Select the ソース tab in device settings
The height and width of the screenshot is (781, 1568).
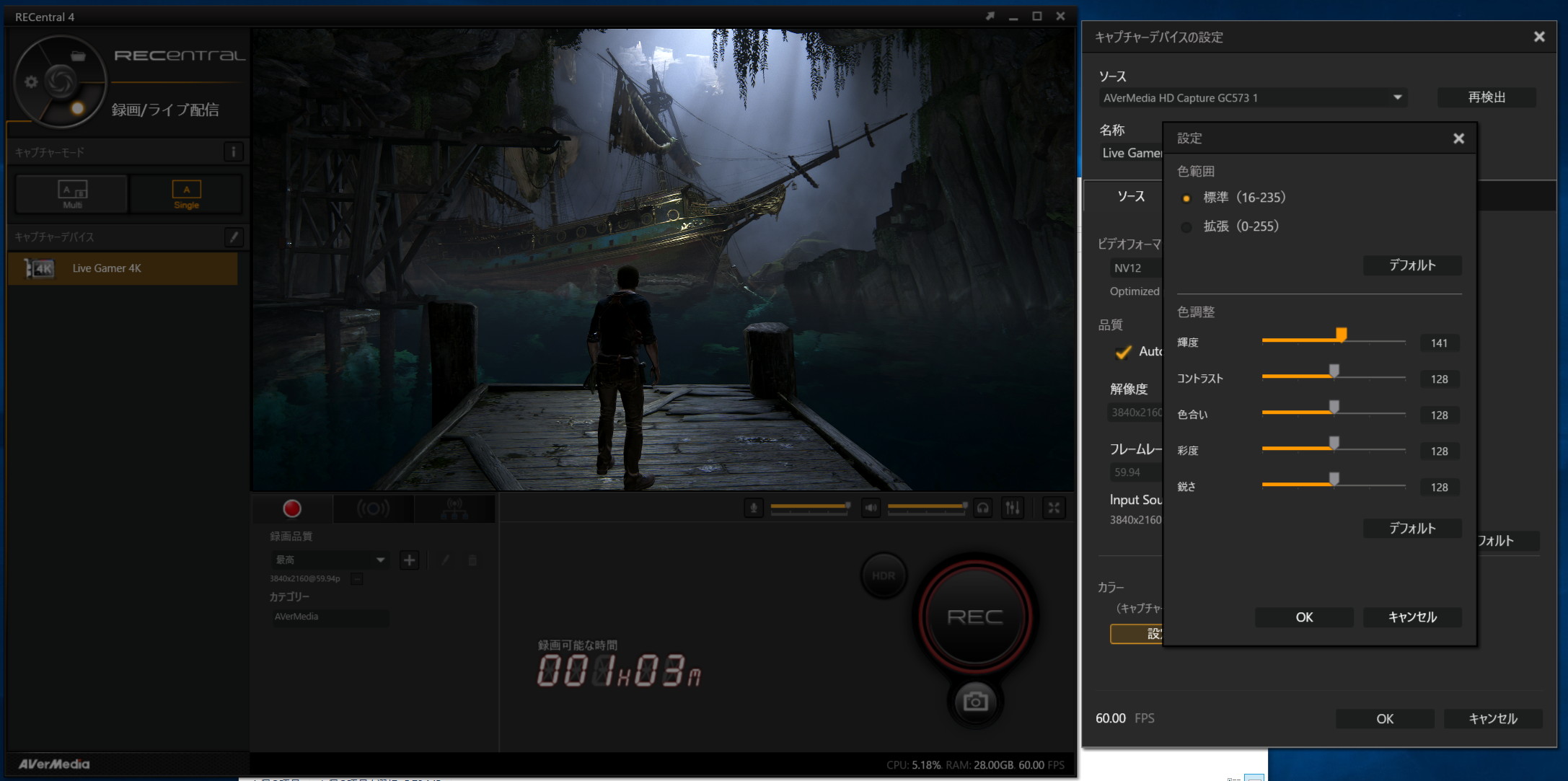click(x=1130, y=196)
